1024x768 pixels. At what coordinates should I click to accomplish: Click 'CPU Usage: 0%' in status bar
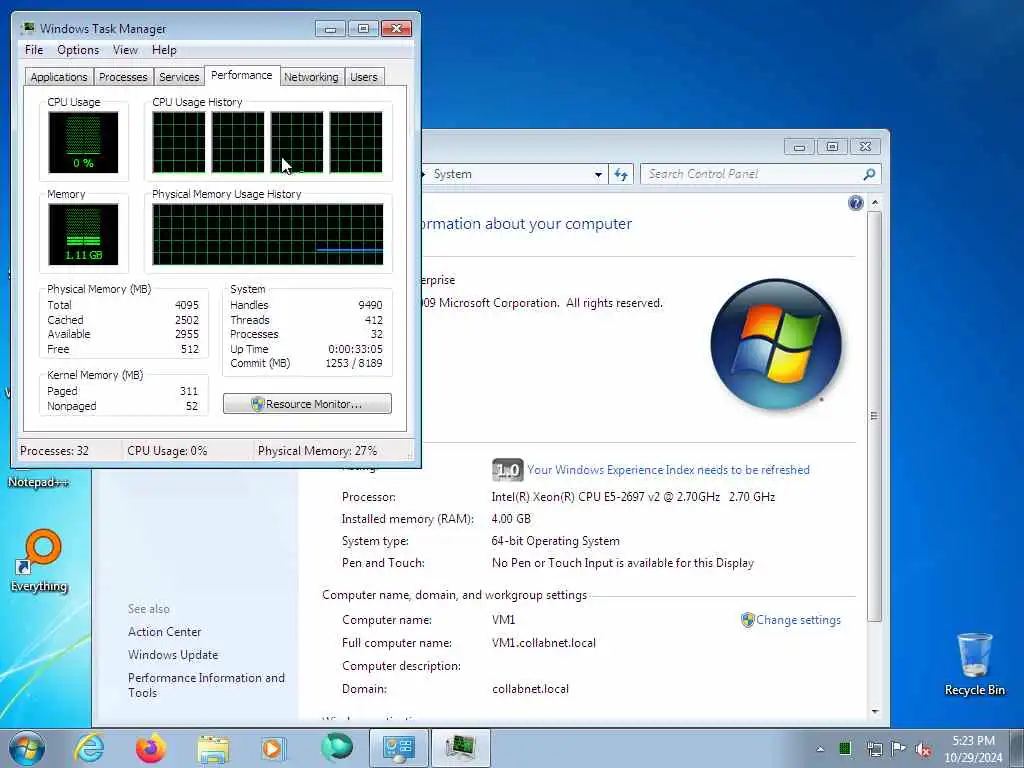click(x=167, y=451)
